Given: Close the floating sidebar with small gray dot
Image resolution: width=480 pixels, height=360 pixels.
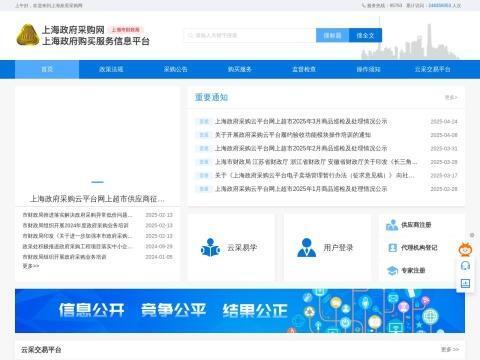Looking at the screenshot, I should click(472, 235).
